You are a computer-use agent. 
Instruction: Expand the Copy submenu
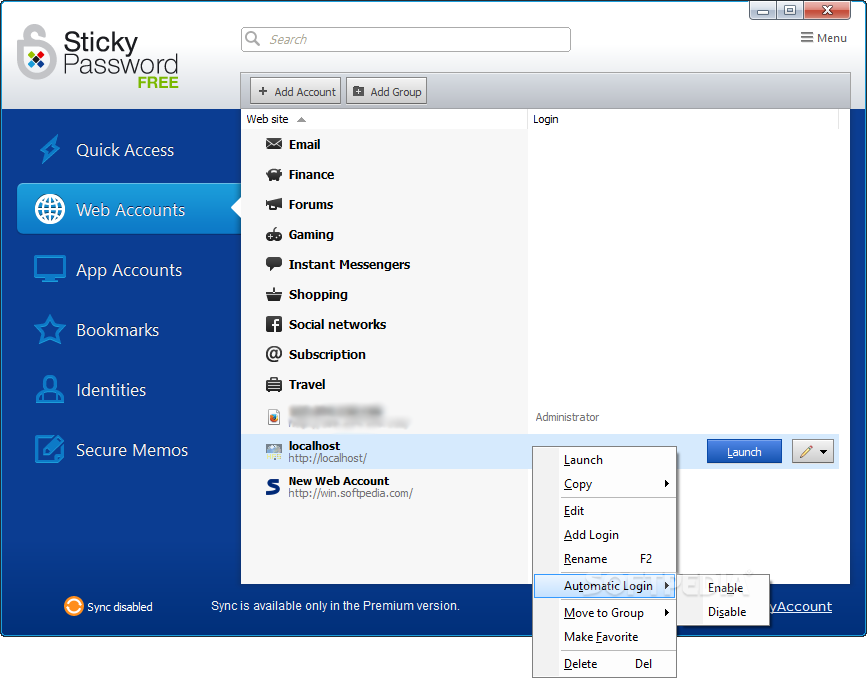[604, 484]
